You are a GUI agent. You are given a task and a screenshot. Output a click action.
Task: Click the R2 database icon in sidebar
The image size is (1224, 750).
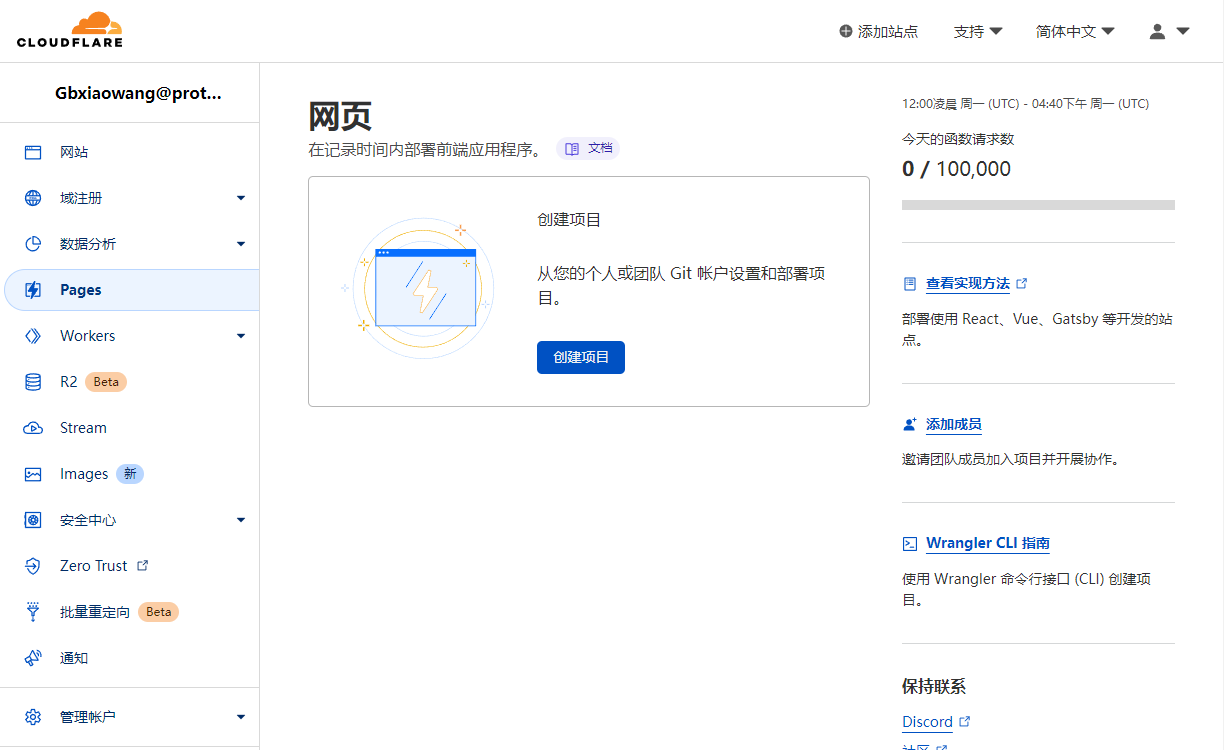(x=33, y=382)
